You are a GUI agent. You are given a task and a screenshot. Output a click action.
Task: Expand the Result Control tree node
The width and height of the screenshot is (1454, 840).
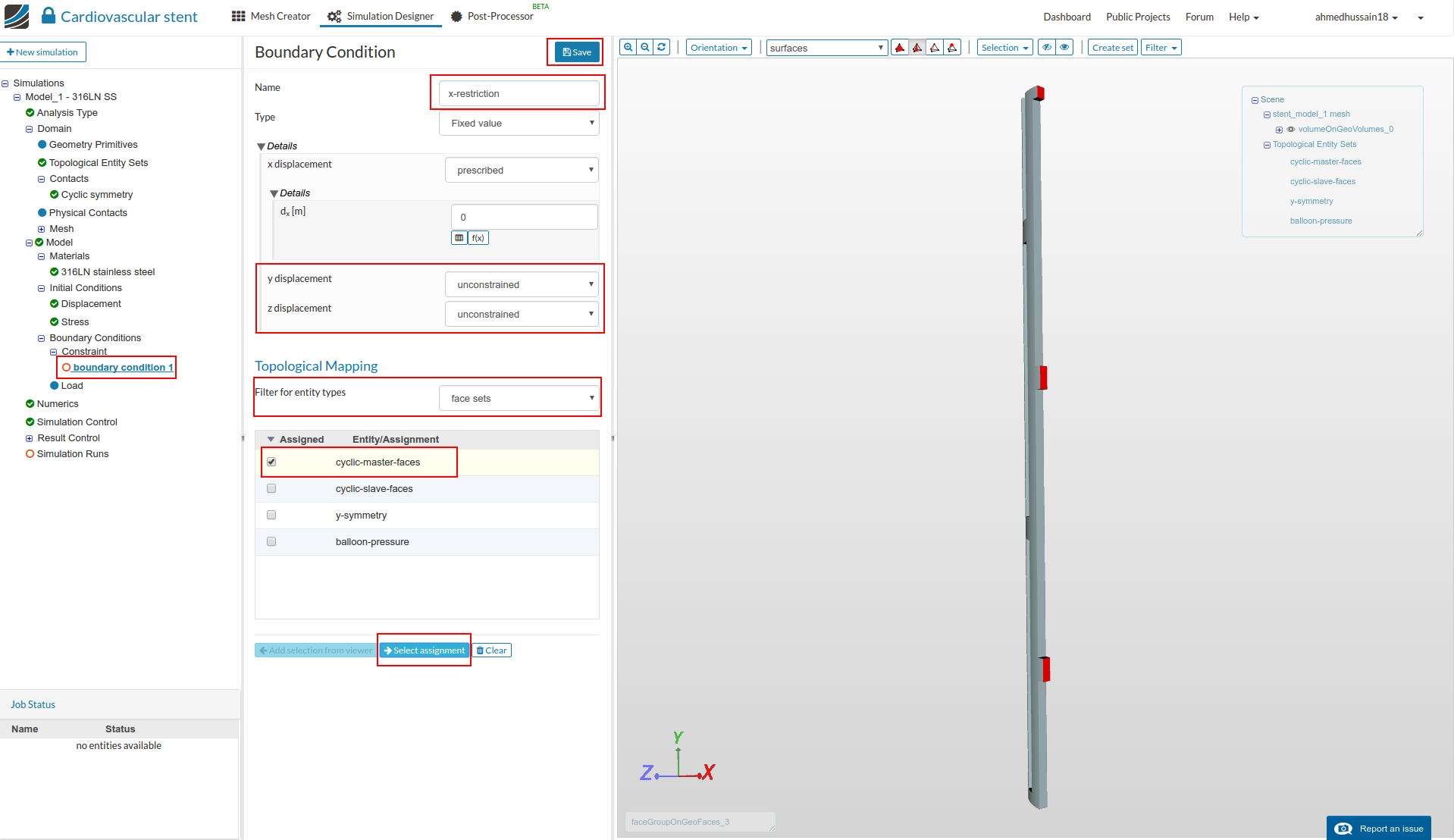point(30,438)
